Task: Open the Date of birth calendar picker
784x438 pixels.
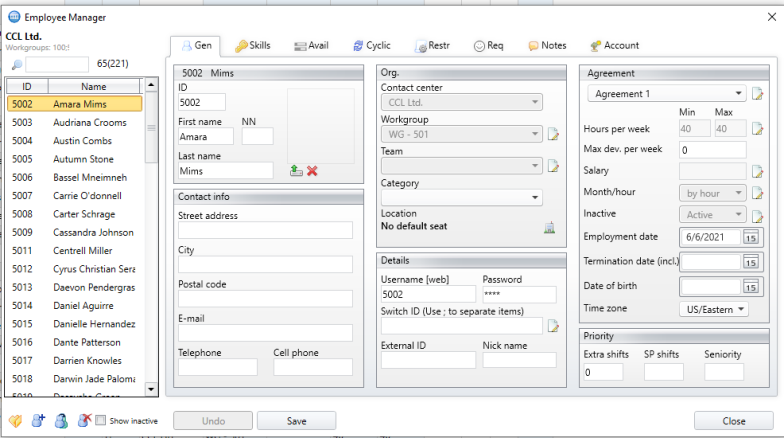Action: point(750,287)
